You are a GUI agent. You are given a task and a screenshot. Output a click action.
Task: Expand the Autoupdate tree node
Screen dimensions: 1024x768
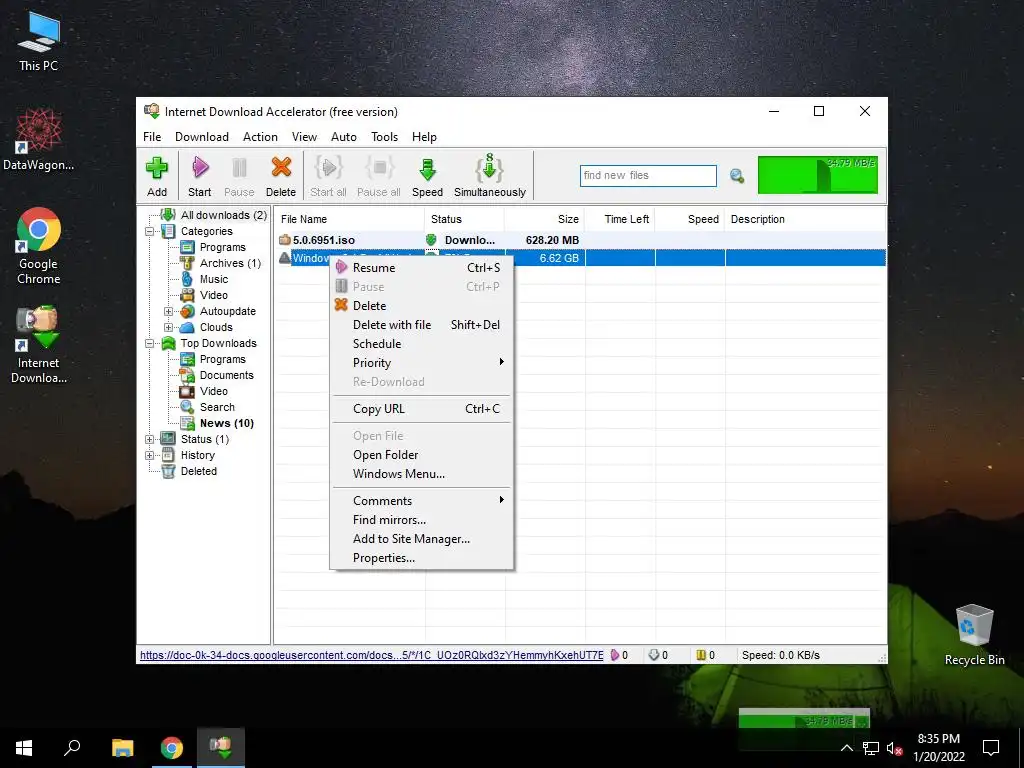(x=168, y=312)
